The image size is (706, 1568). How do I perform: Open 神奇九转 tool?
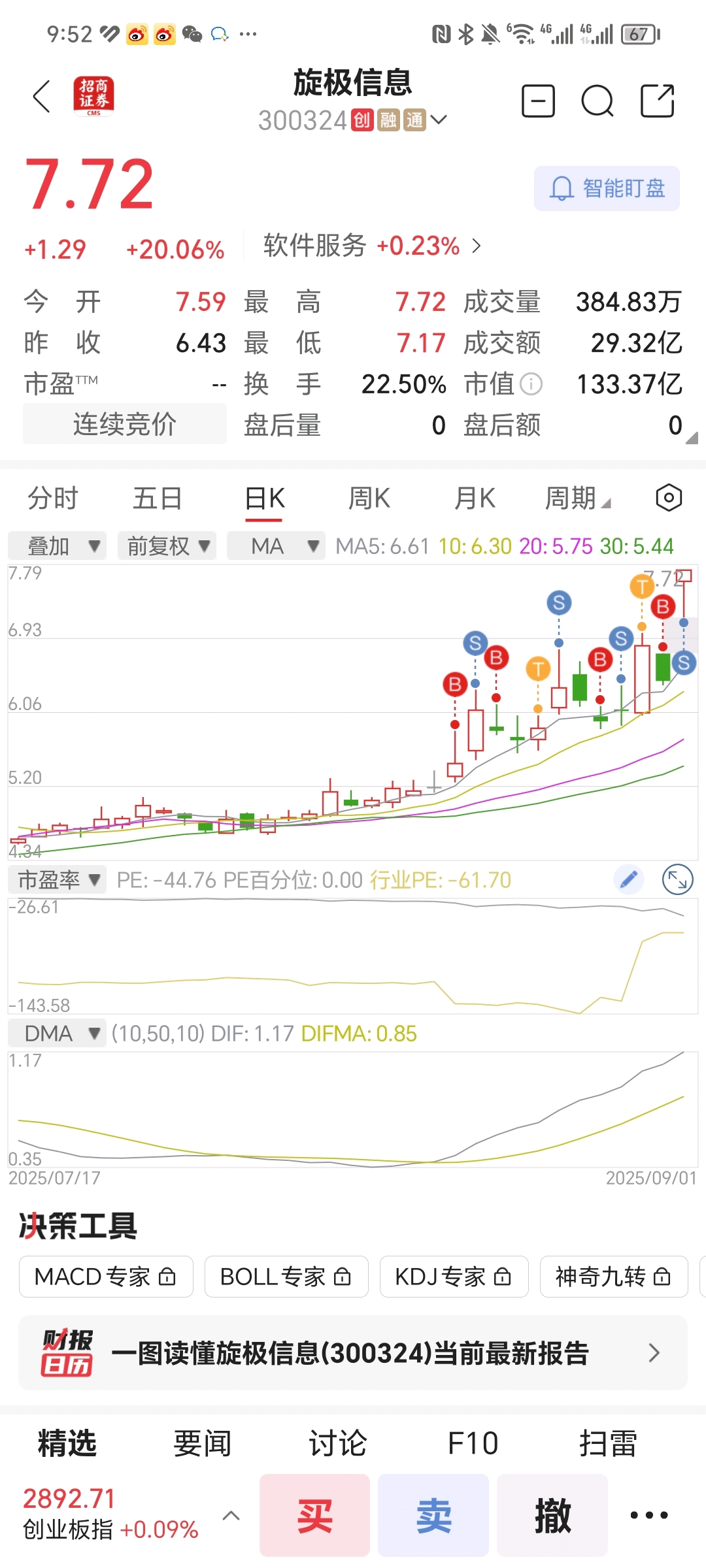tap(614, 1277)
